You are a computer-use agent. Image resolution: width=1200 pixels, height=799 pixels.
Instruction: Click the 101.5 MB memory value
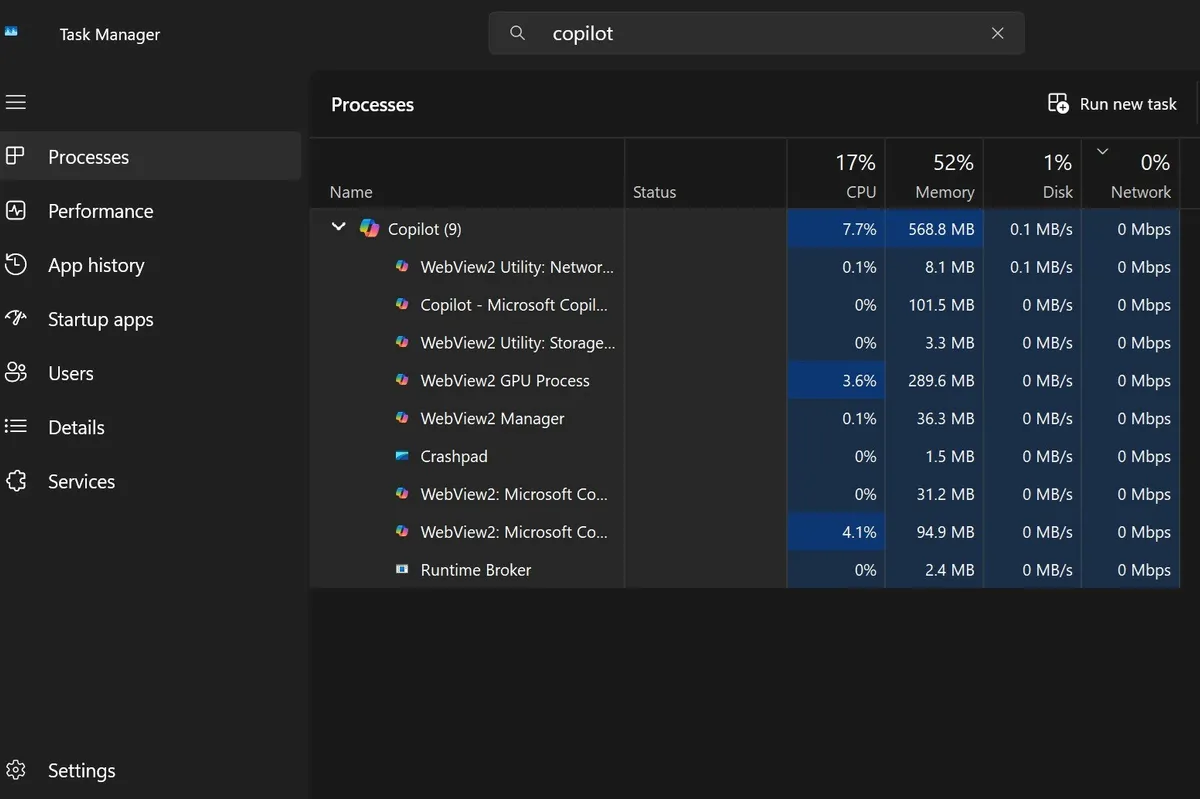point(941,305)
